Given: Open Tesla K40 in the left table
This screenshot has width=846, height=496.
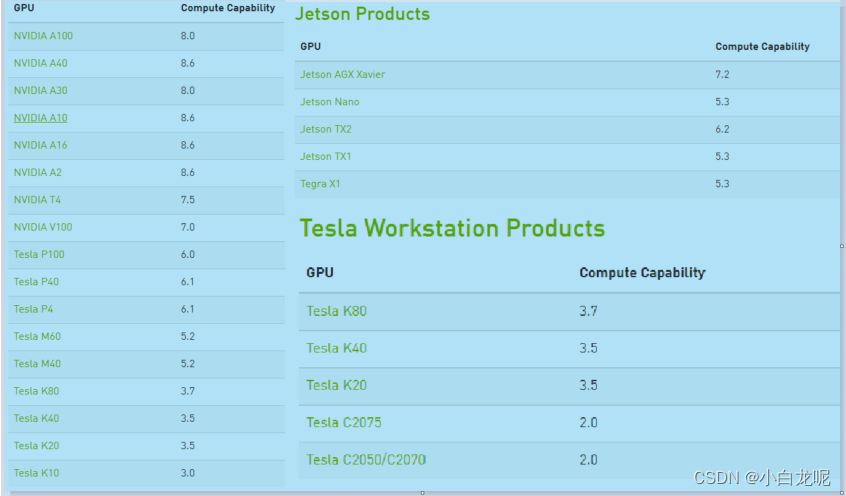Looking at the screenshot, I should click(x=36, y=418).
